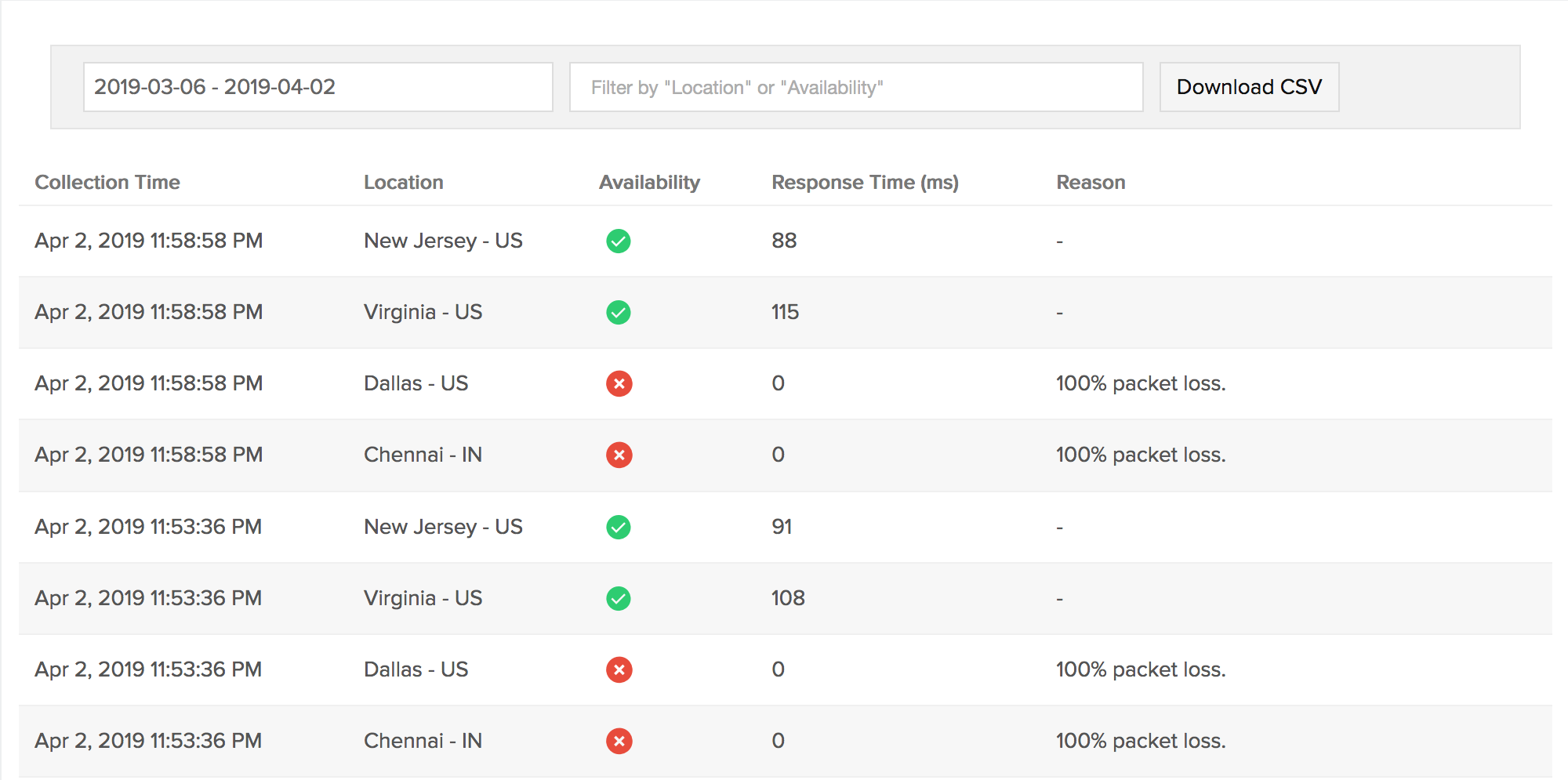Screen dimensions: 1568x780
Task: Select the response time value 88
Action: 783,241
